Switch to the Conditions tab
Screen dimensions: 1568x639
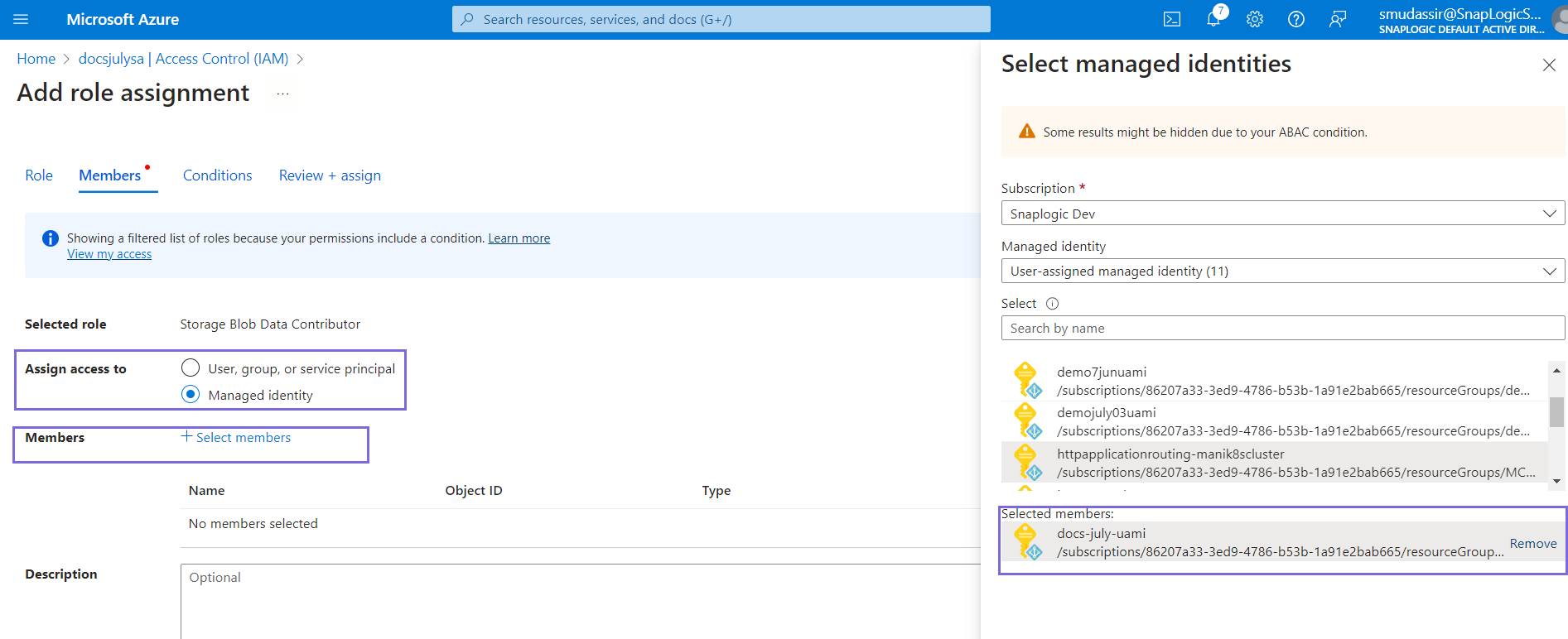(x=217, y=175)
